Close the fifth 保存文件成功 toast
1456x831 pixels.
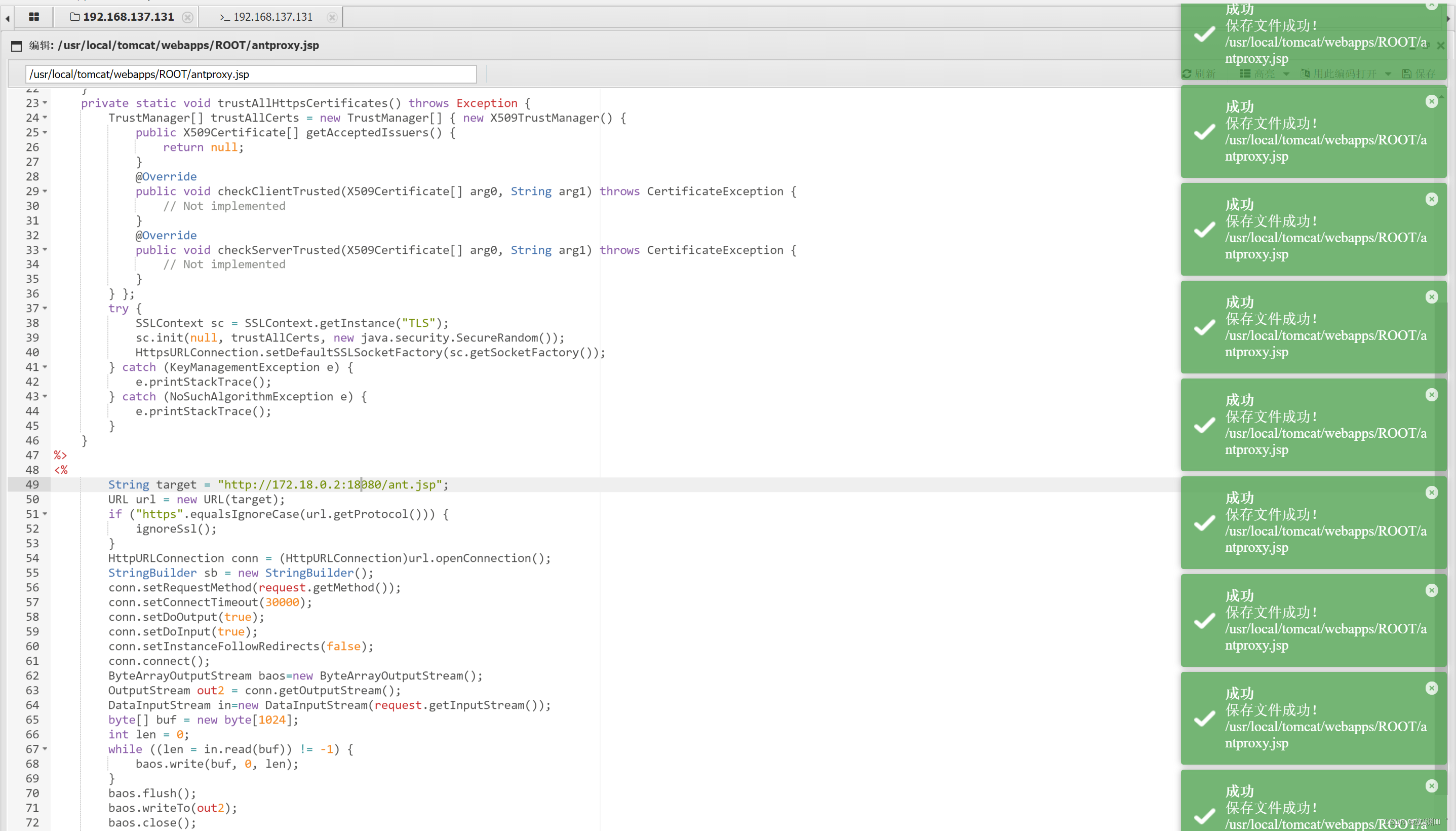point(1431,395)
